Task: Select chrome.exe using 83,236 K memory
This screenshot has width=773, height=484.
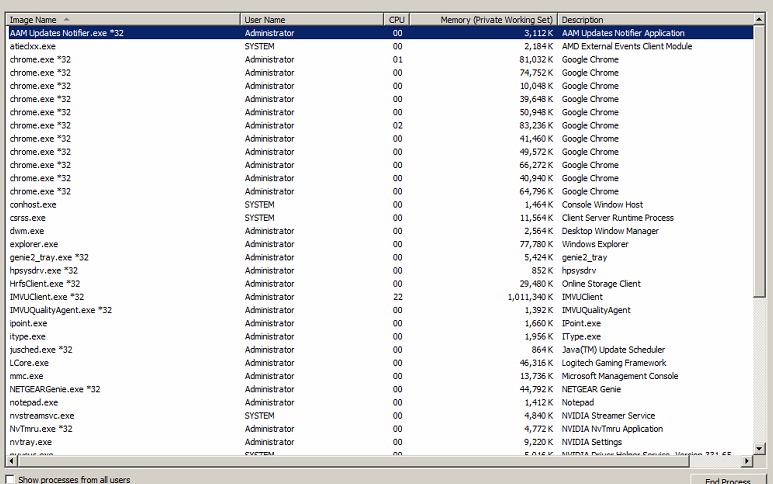Action: pos(380,125)
